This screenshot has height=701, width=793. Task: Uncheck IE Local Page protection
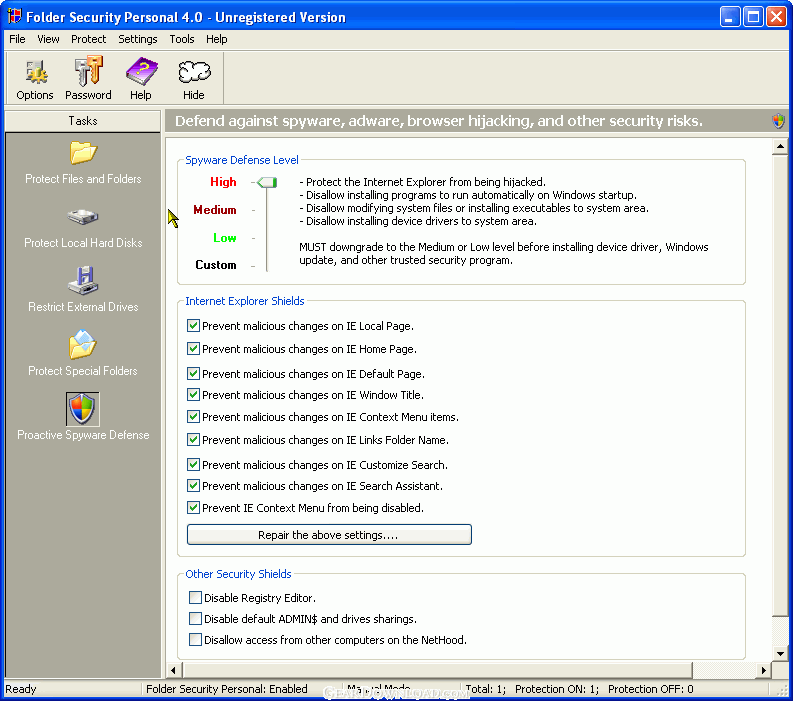(193, 326)
